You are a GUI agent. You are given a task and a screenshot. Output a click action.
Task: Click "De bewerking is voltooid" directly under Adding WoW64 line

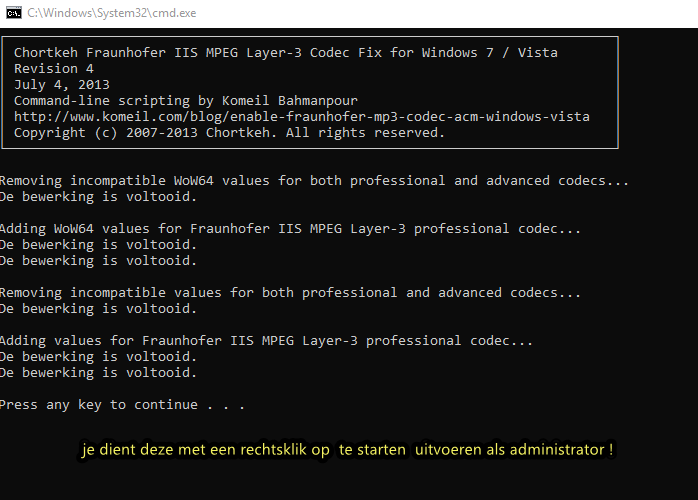(98, 245)
